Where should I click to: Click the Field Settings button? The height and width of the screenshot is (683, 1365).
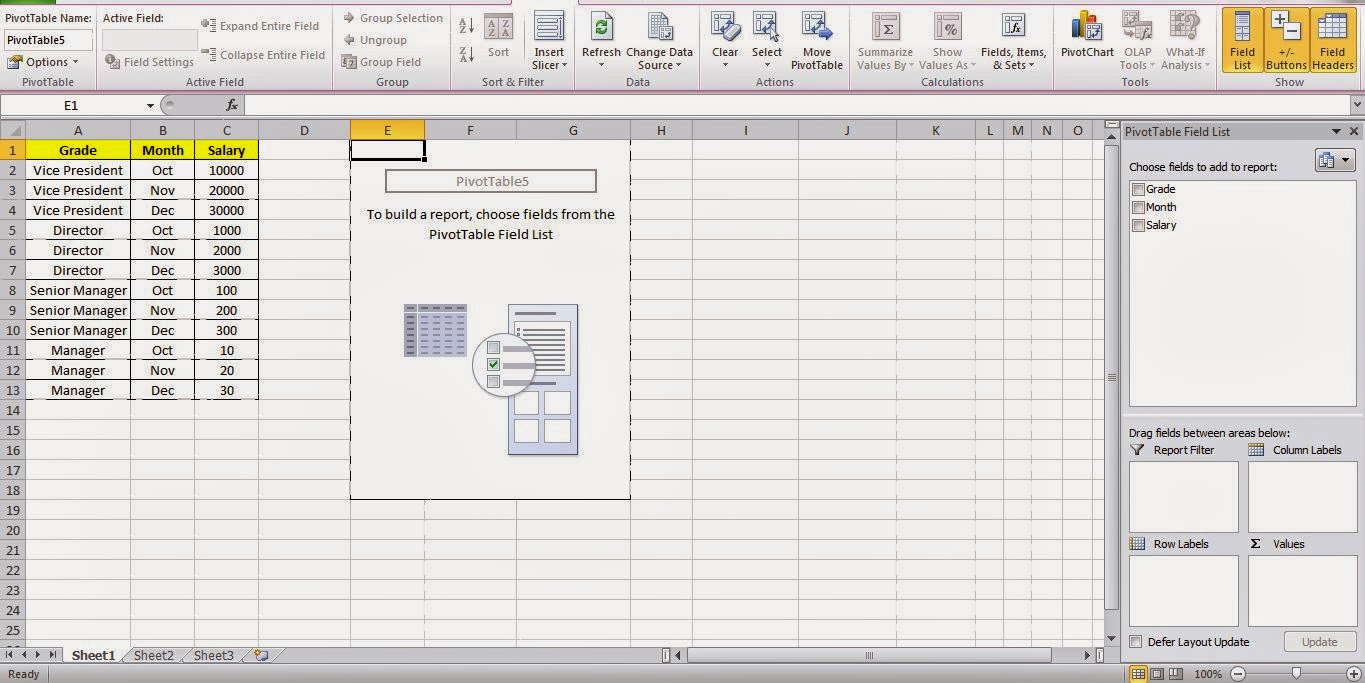coord(150,62)
